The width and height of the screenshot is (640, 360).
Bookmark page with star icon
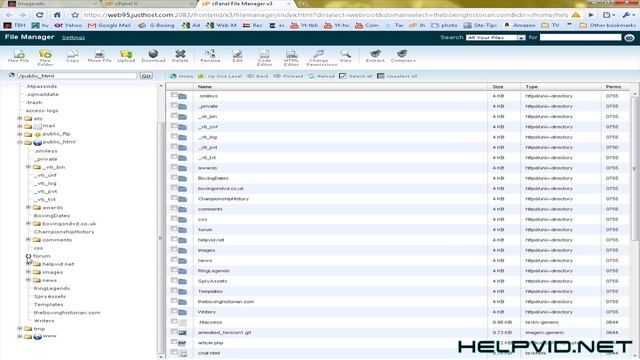[75, 15]
